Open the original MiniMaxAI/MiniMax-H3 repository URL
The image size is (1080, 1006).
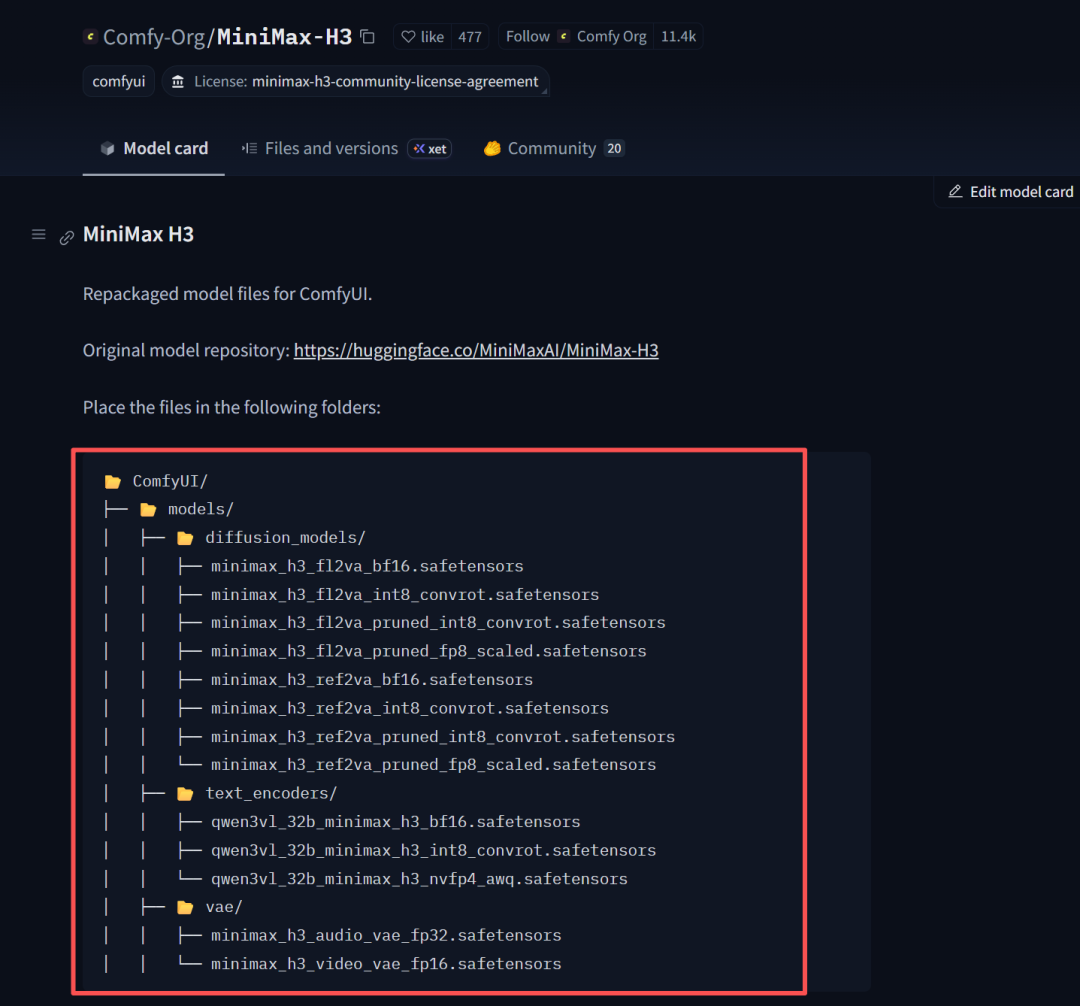coord(476,350)
